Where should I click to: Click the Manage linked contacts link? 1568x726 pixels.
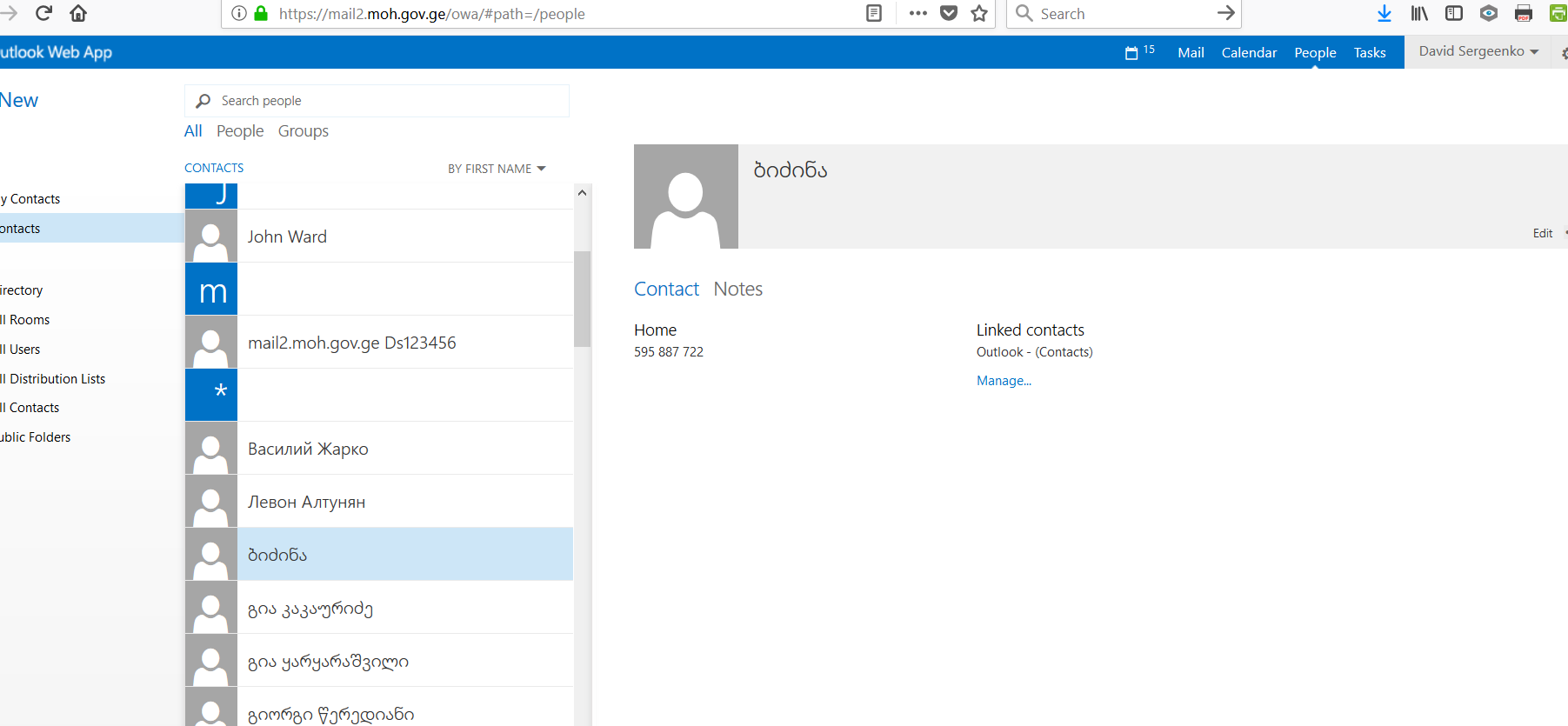(x=1004, y=381)
